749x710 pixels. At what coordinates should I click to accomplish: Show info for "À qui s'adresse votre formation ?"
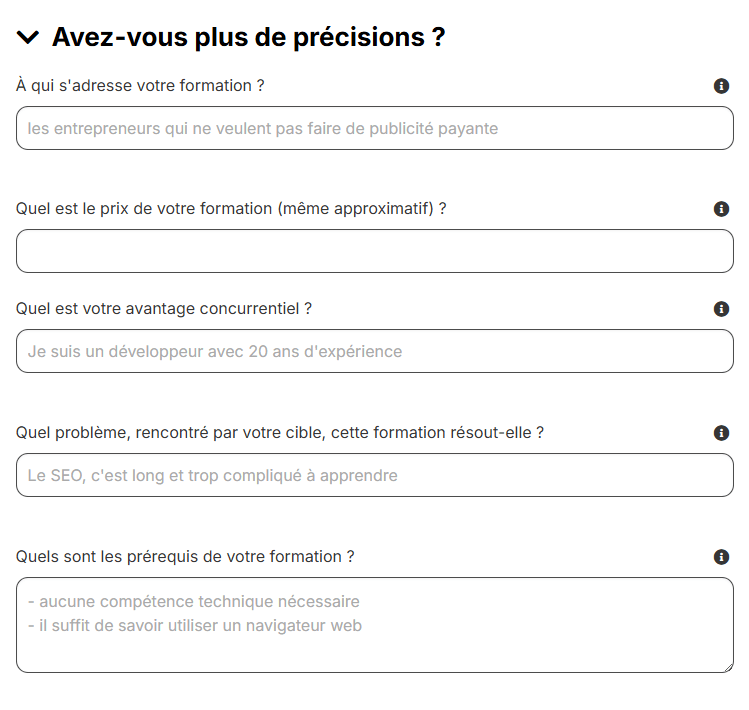click(721, 86)
